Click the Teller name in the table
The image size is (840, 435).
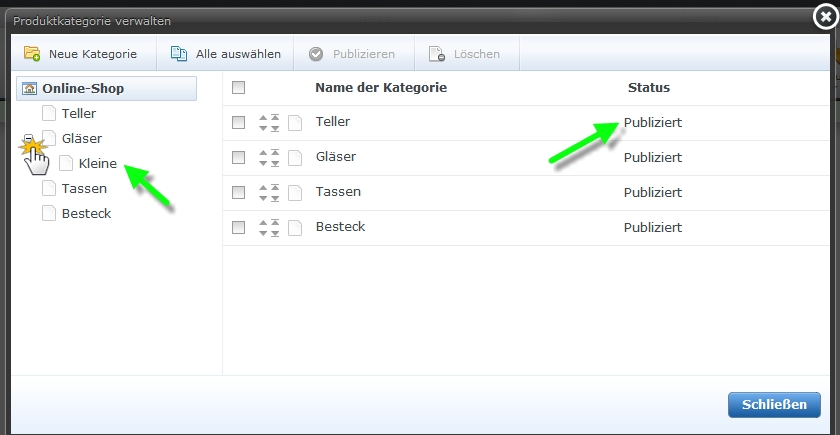click(x=333, y=122)
